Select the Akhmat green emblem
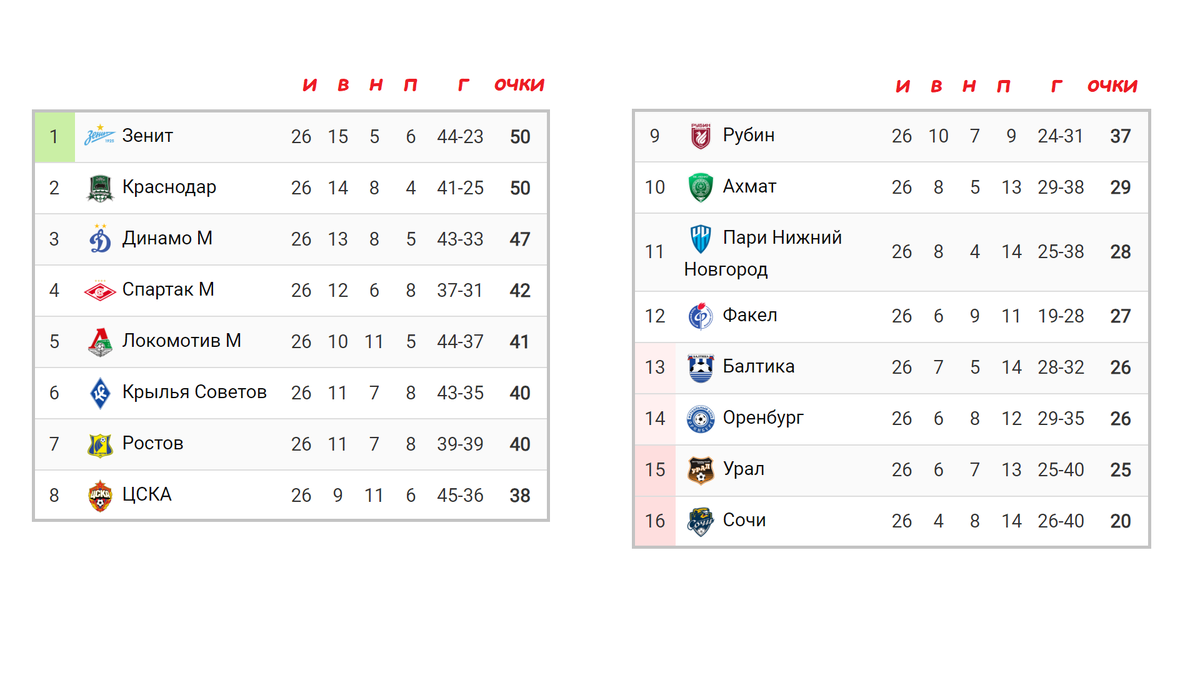Viewport: 1200px width, 675px height. point(701,187)
